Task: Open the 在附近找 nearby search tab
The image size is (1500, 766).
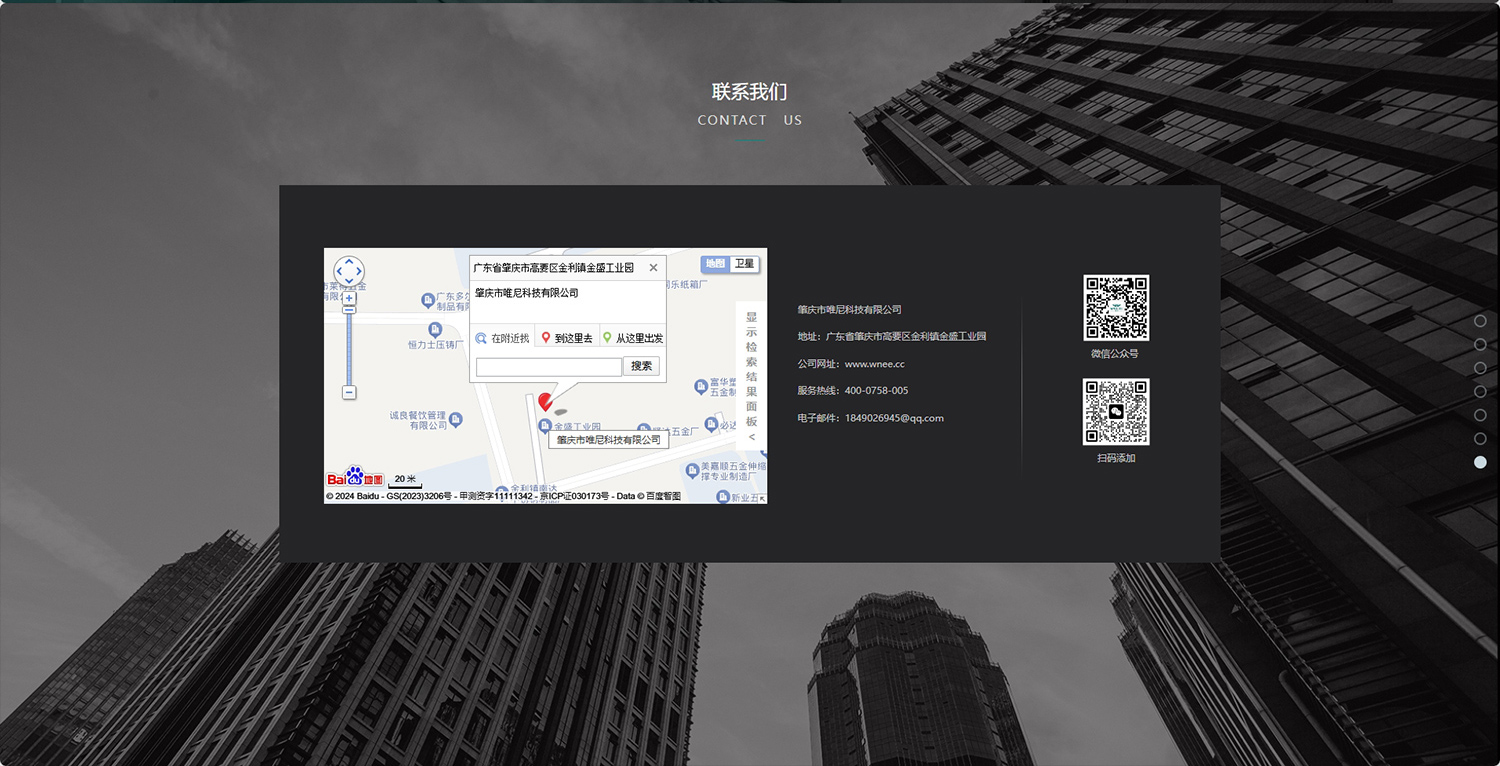Action: click(x=503, y=338)
